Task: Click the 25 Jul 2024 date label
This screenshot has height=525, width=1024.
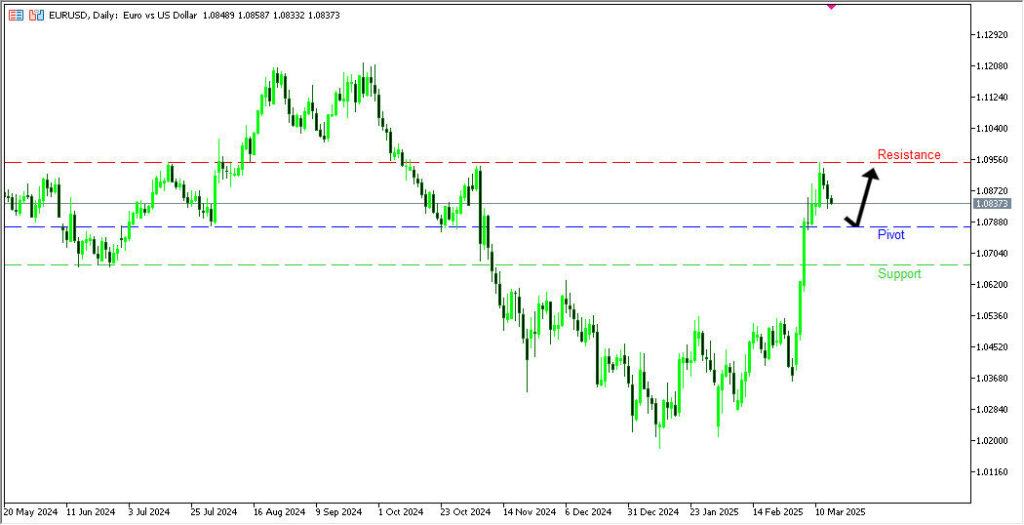Action: (214, 511)
